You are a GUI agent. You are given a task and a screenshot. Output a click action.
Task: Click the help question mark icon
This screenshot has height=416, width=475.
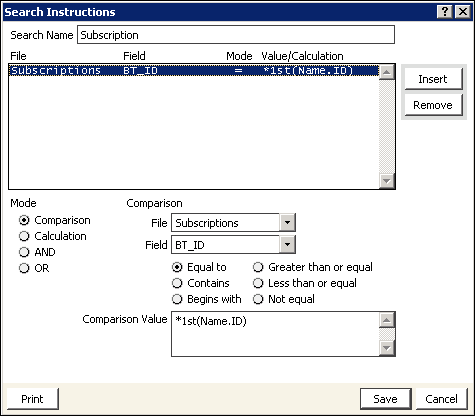coord(445,12)
